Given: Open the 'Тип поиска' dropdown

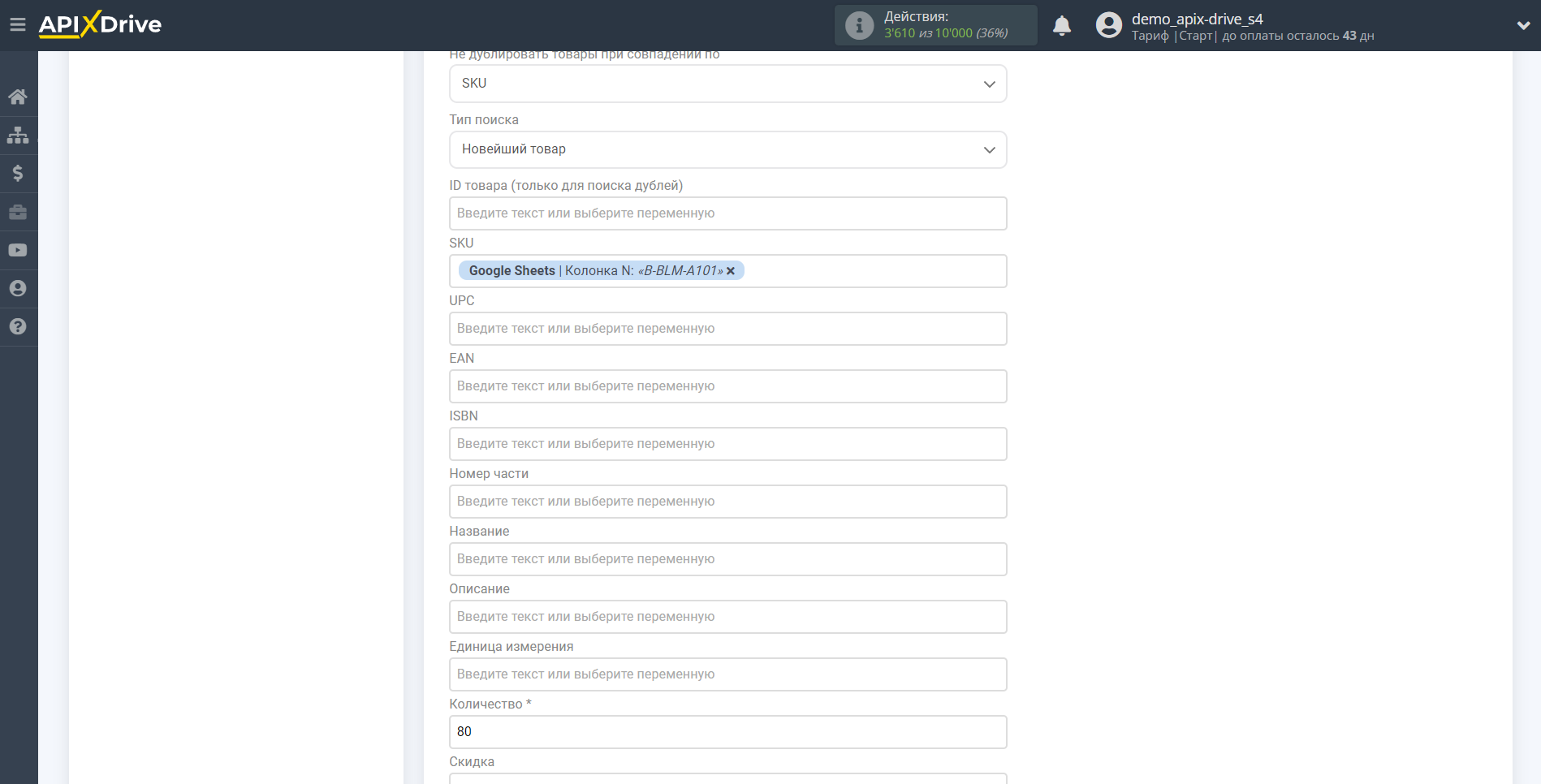Looking at the screenshot, I should coord(727,149).
